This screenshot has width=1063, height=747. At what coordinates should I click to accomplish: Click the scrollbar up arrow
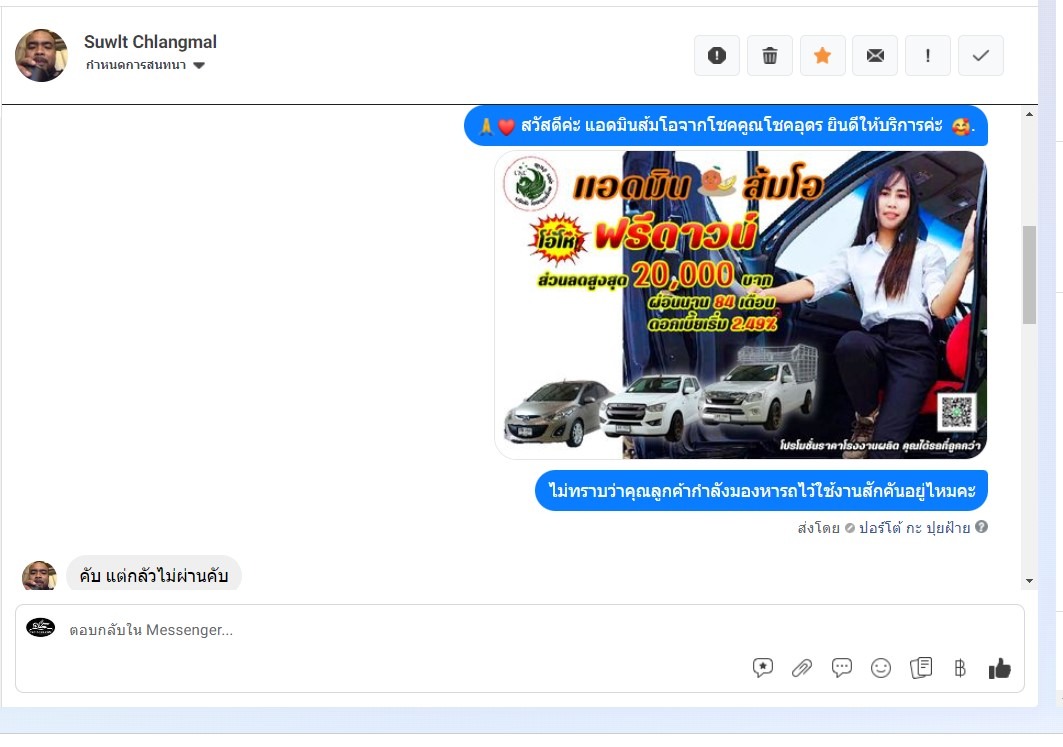1029,114
